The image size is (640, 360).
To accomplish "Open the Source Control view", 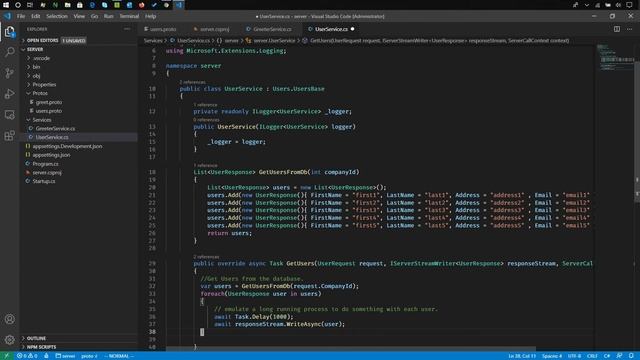I will coord(10,73).
